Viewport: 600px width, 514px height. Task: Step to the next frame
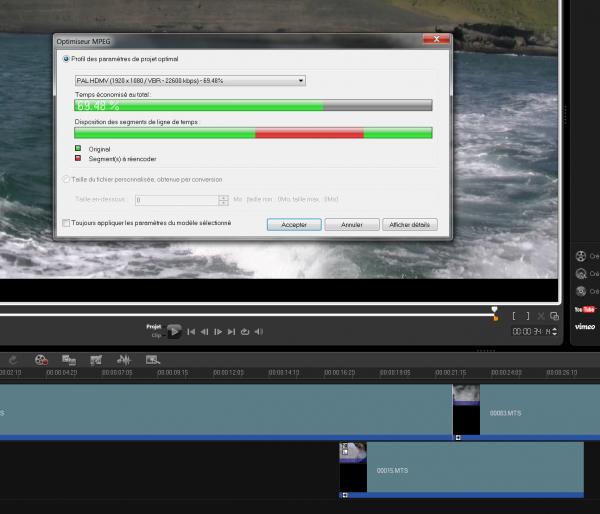coord(218,332)
